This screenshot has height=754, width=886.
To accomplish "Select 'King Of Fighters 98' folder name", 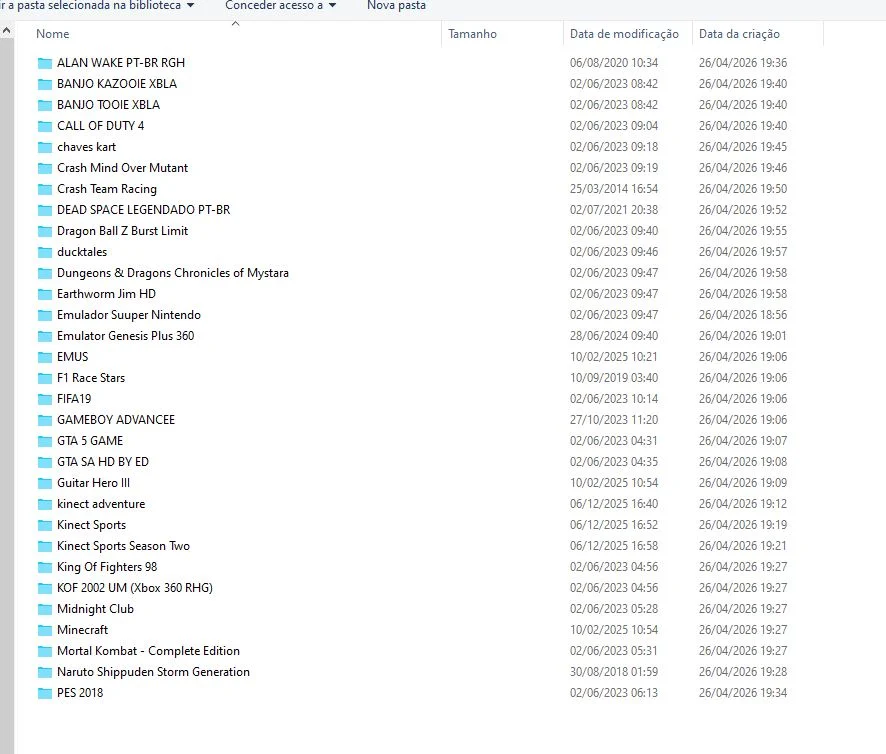I will click(107, 567).
